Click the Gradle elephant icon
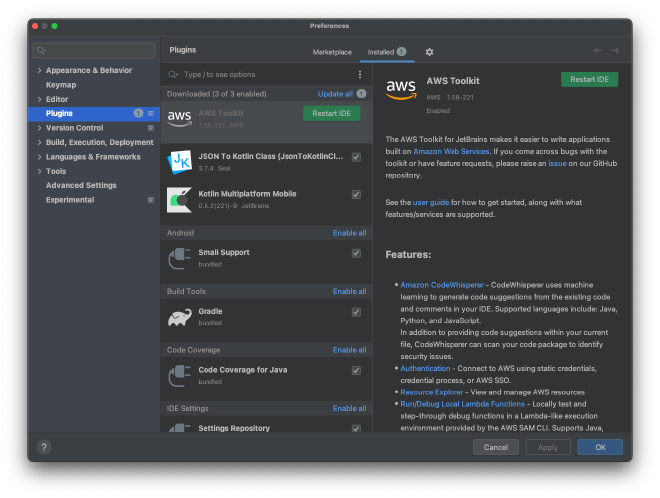The image size is (660, 498). coord(180,317)
